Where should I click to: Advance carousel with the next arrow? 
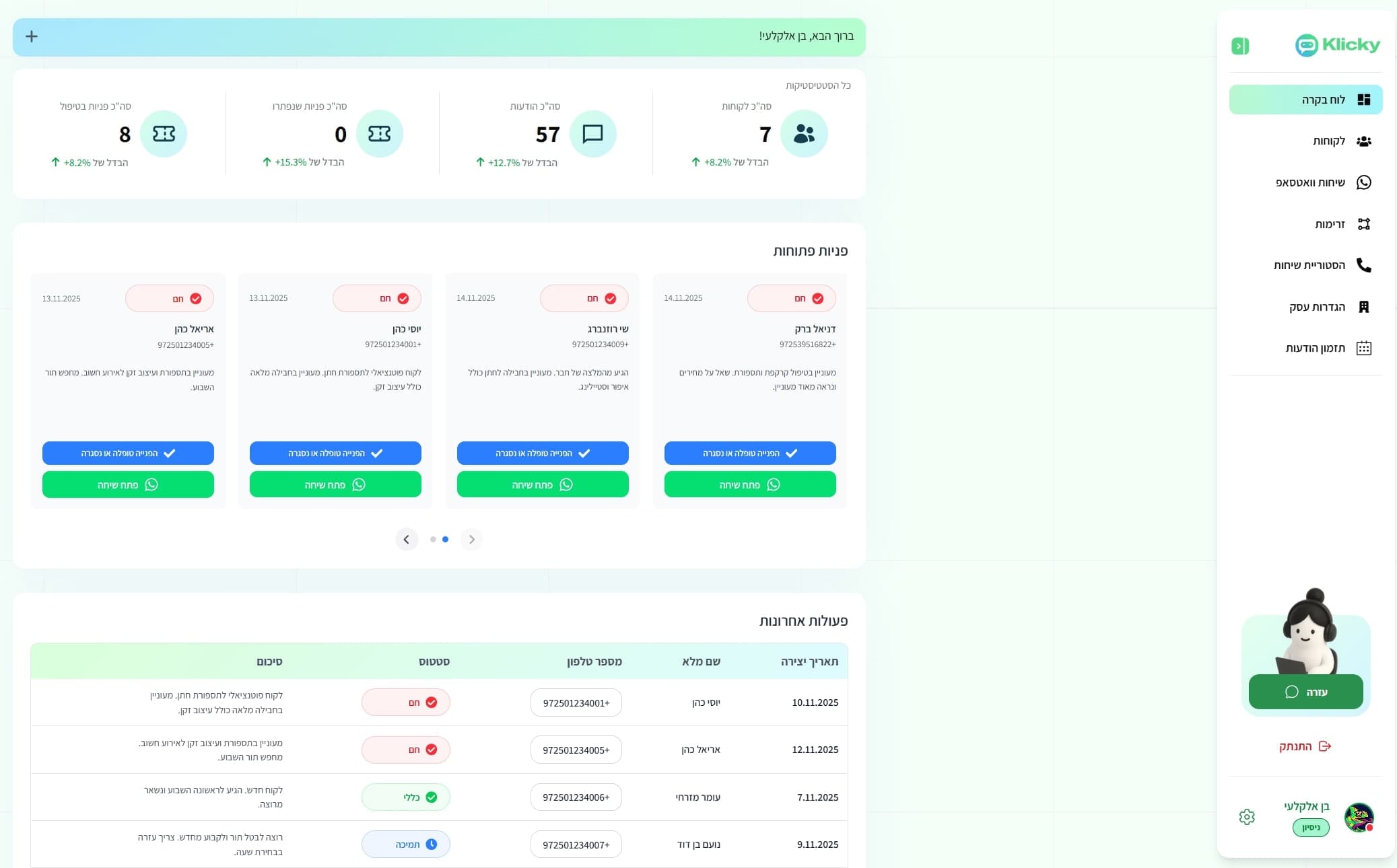click(x=471, y=539)
